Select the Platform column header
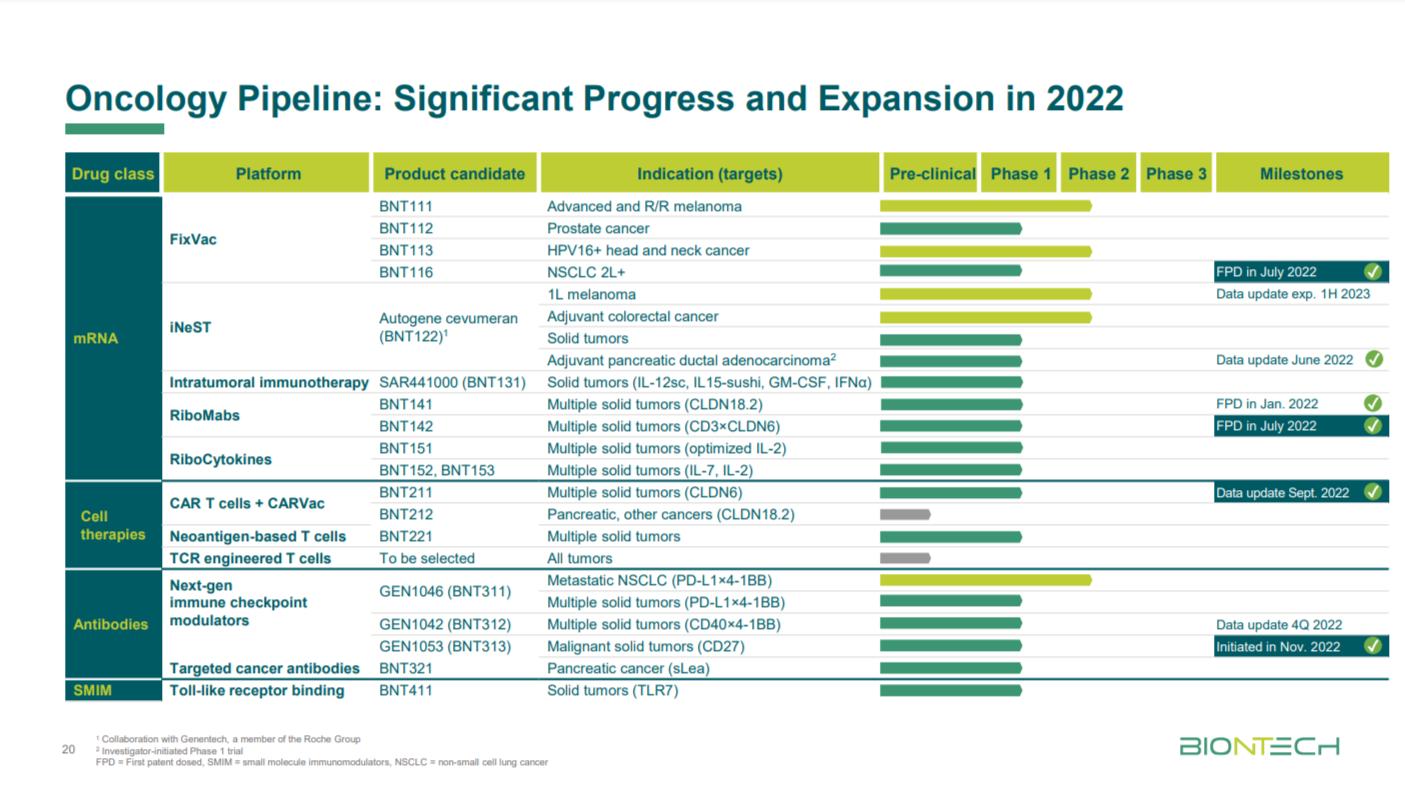The width and height of the screenshot is (1405, 788). 267,173
